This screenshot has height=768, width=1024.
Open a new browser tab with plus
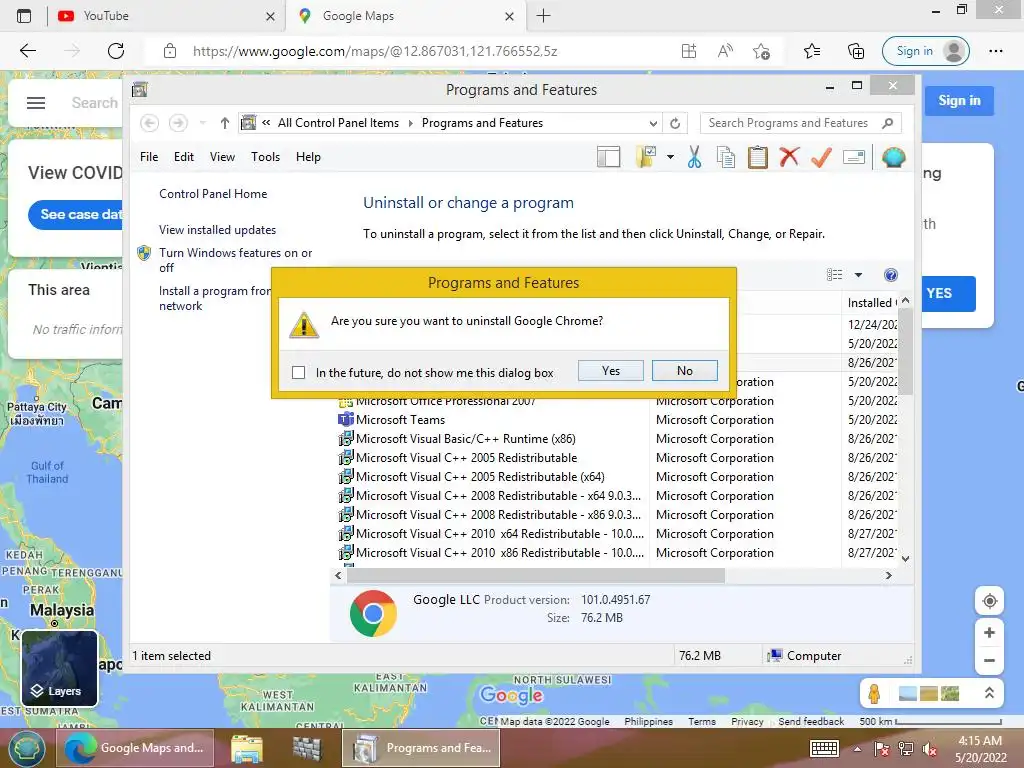[543, 16]
